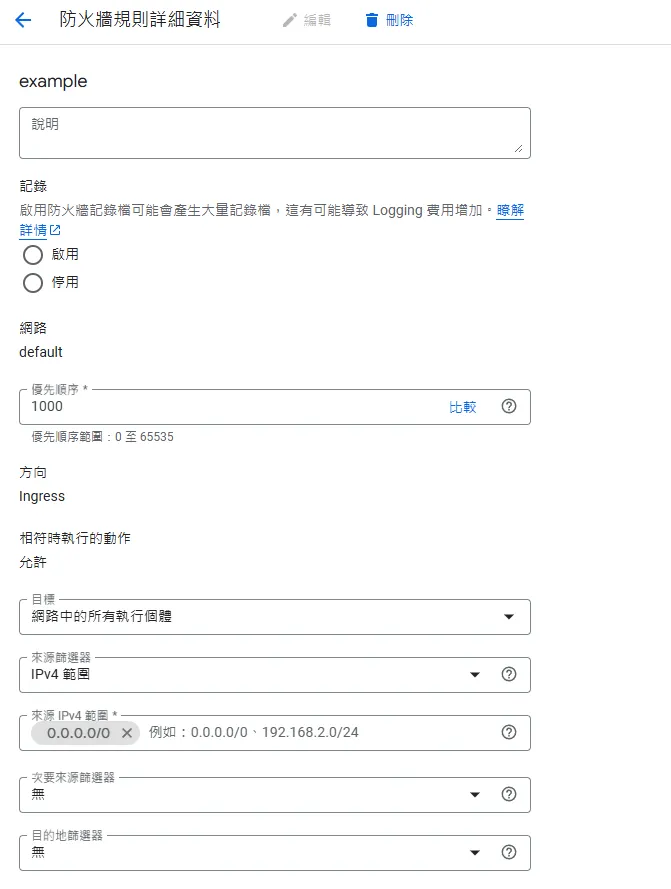Select the 啟用 logging radio button
The width and height of the screenshot is (671, 889).
tap(31, 255)
